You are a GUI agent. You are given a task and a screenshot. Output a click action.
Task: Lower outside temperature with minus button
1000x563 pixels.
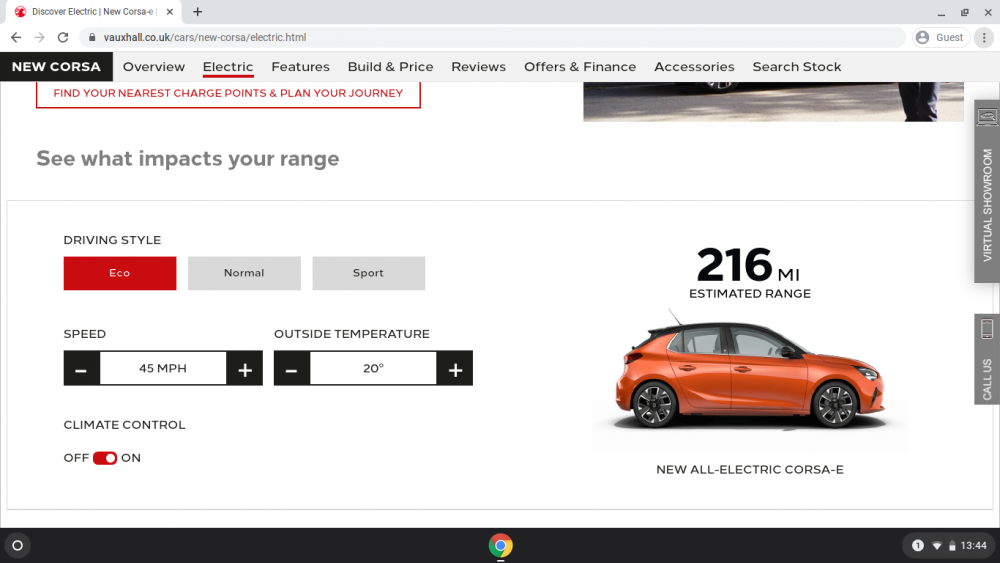point(291,368)
